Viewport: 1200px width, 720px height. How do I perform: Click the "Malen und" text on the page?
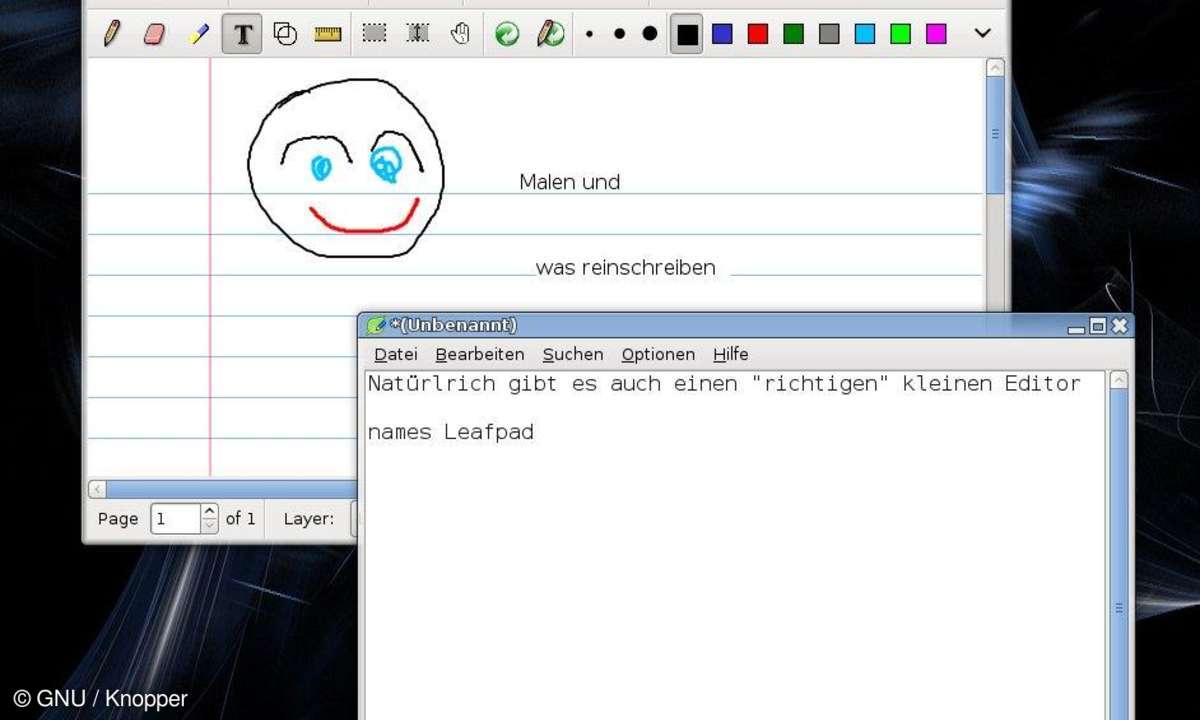[x=570, y=182]
